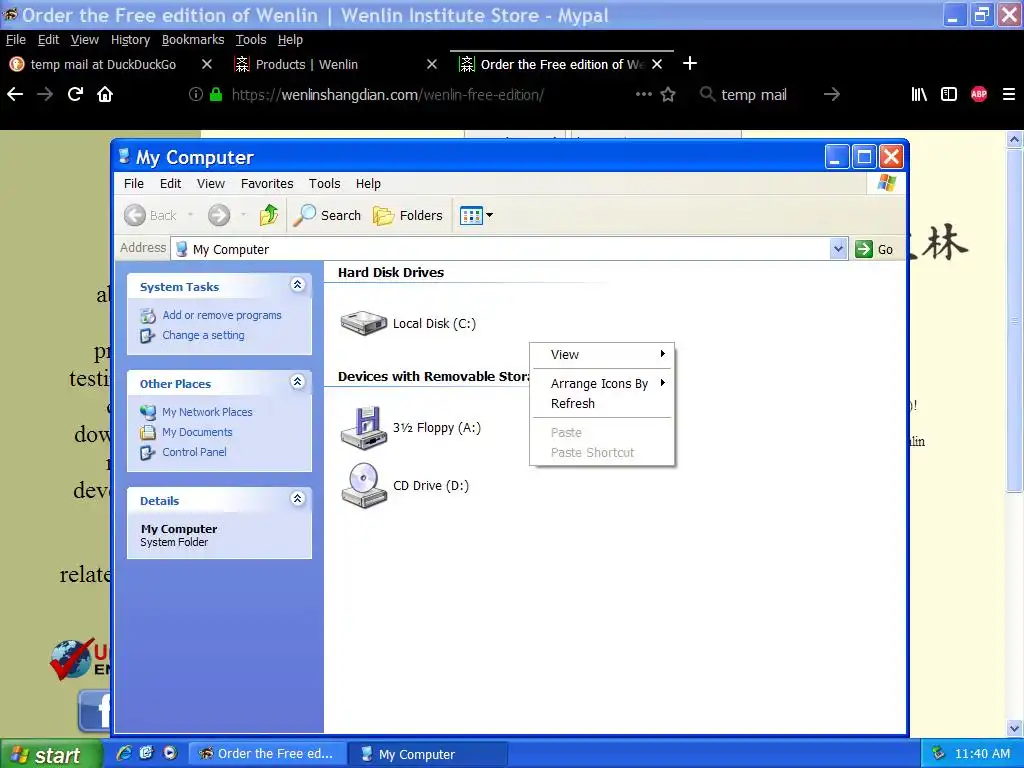Open the Back history dropdown arrow
Image resolution: width=1024 pixels, height=768 pixels.
click(x=191, y=215)
